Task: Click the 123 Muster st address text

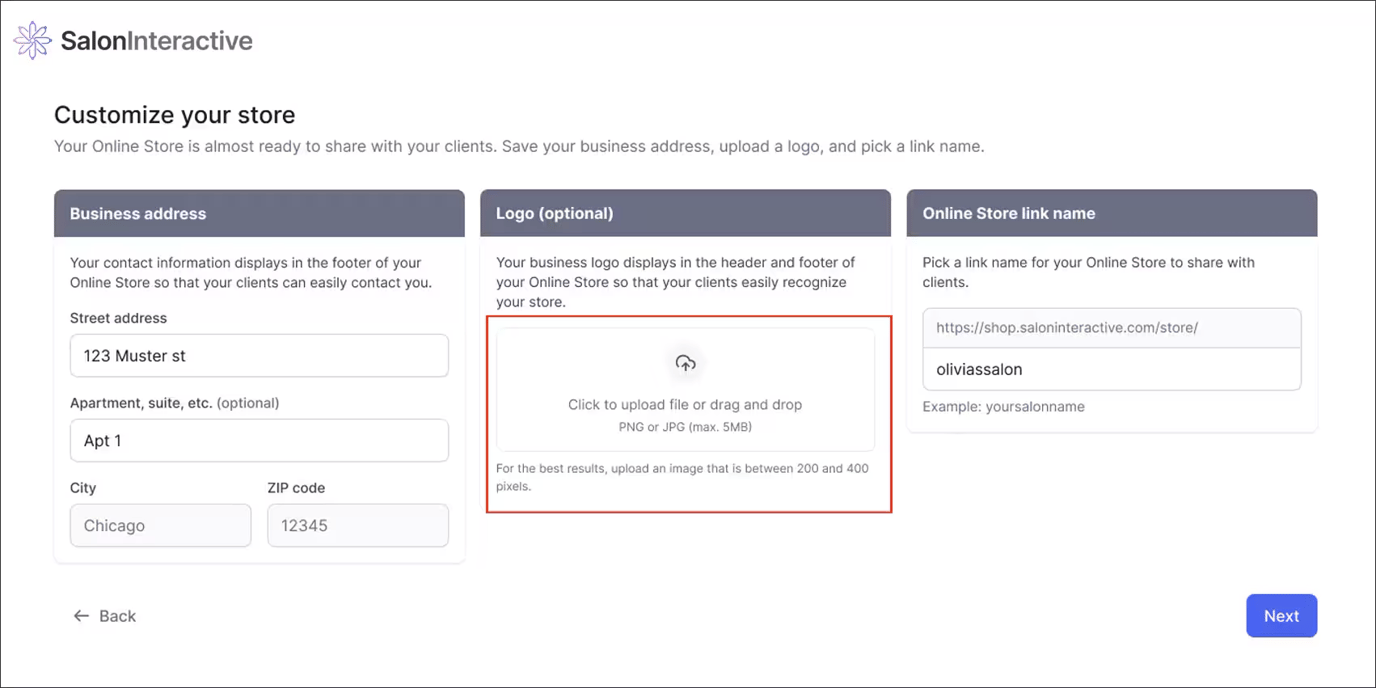Action: click(132, 355)
